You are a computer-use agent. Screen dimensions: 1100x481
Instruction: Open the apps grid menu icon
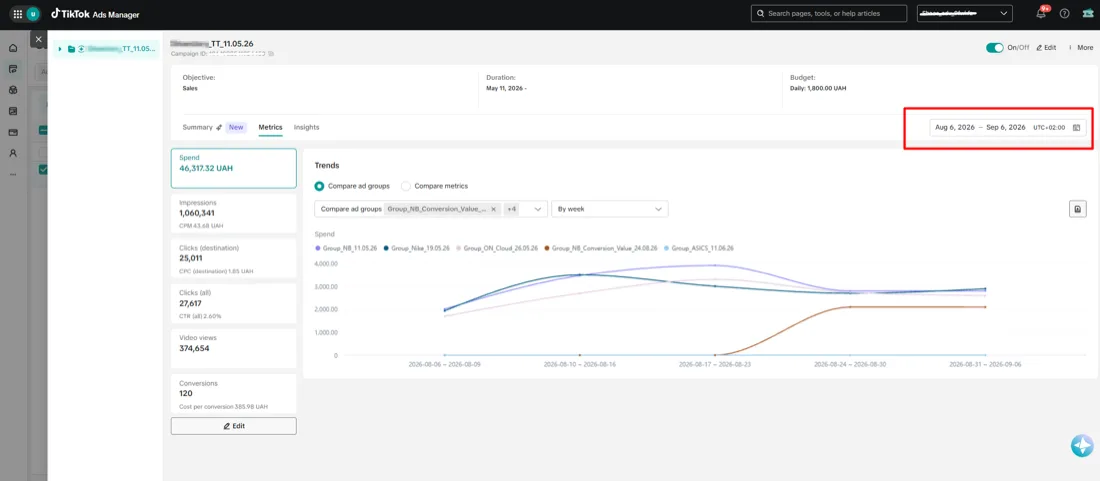(x=18, y=14)
